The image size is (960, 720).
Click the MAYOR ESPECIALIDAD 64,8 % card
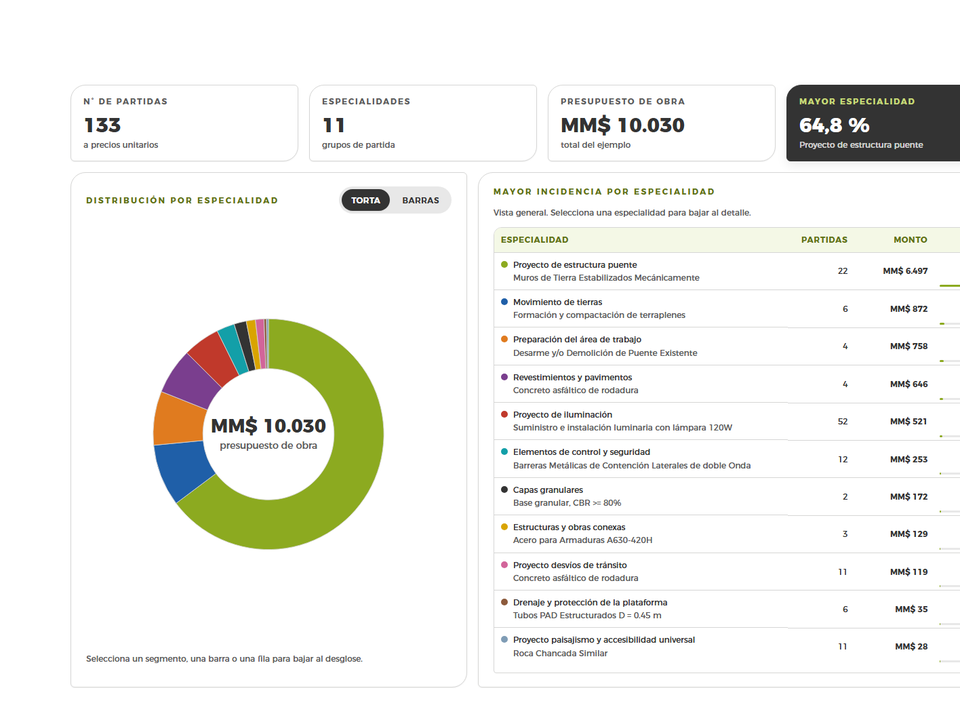pyautogui.click(x=873, y=123)
